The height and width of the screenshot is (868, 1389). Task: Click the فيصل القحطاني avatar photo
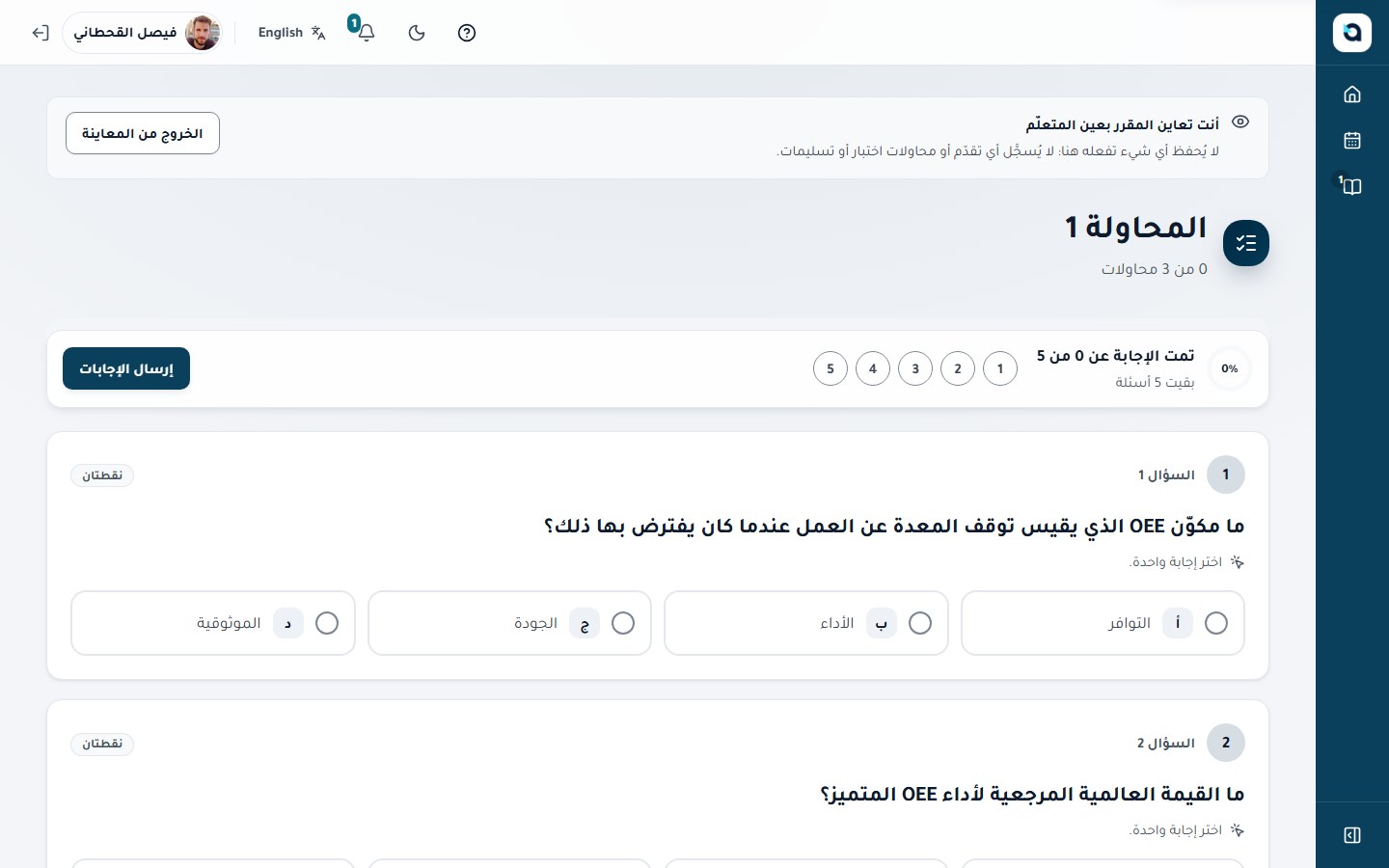[x=203, y=33]
